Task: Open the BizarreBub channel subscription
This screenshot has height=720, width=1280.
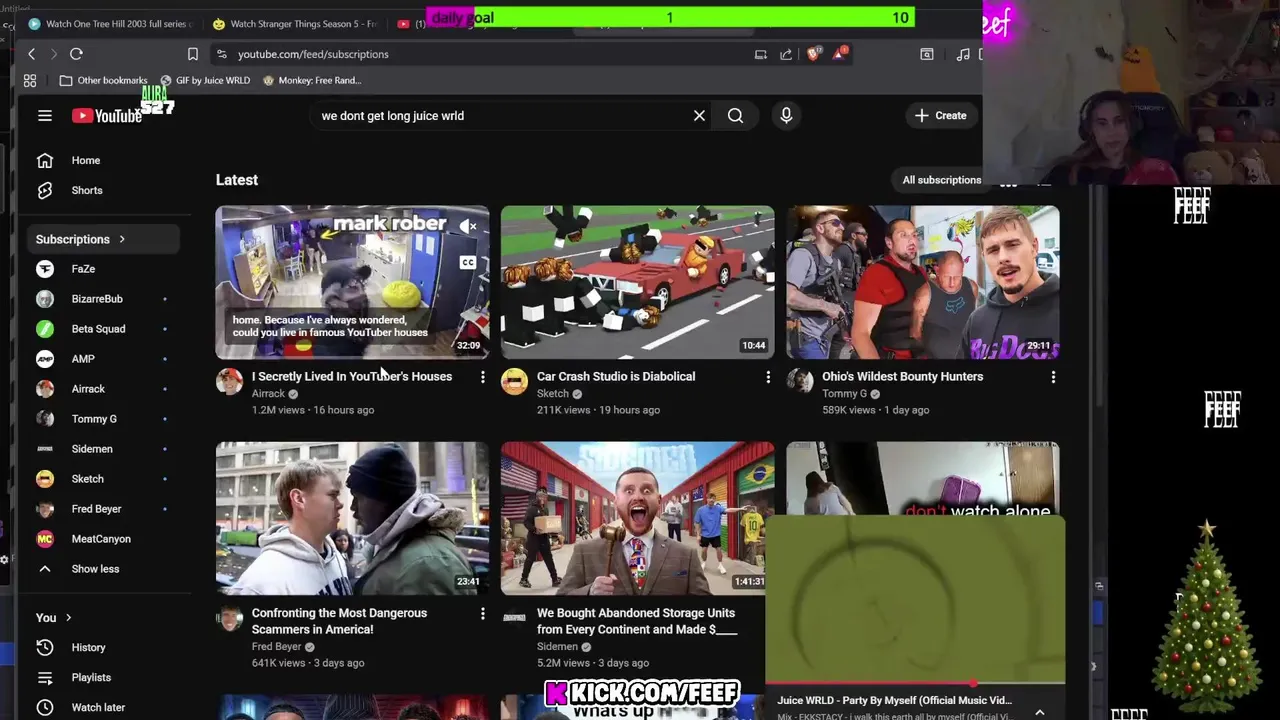Action: pyautogui.click(x=104, y=299)
